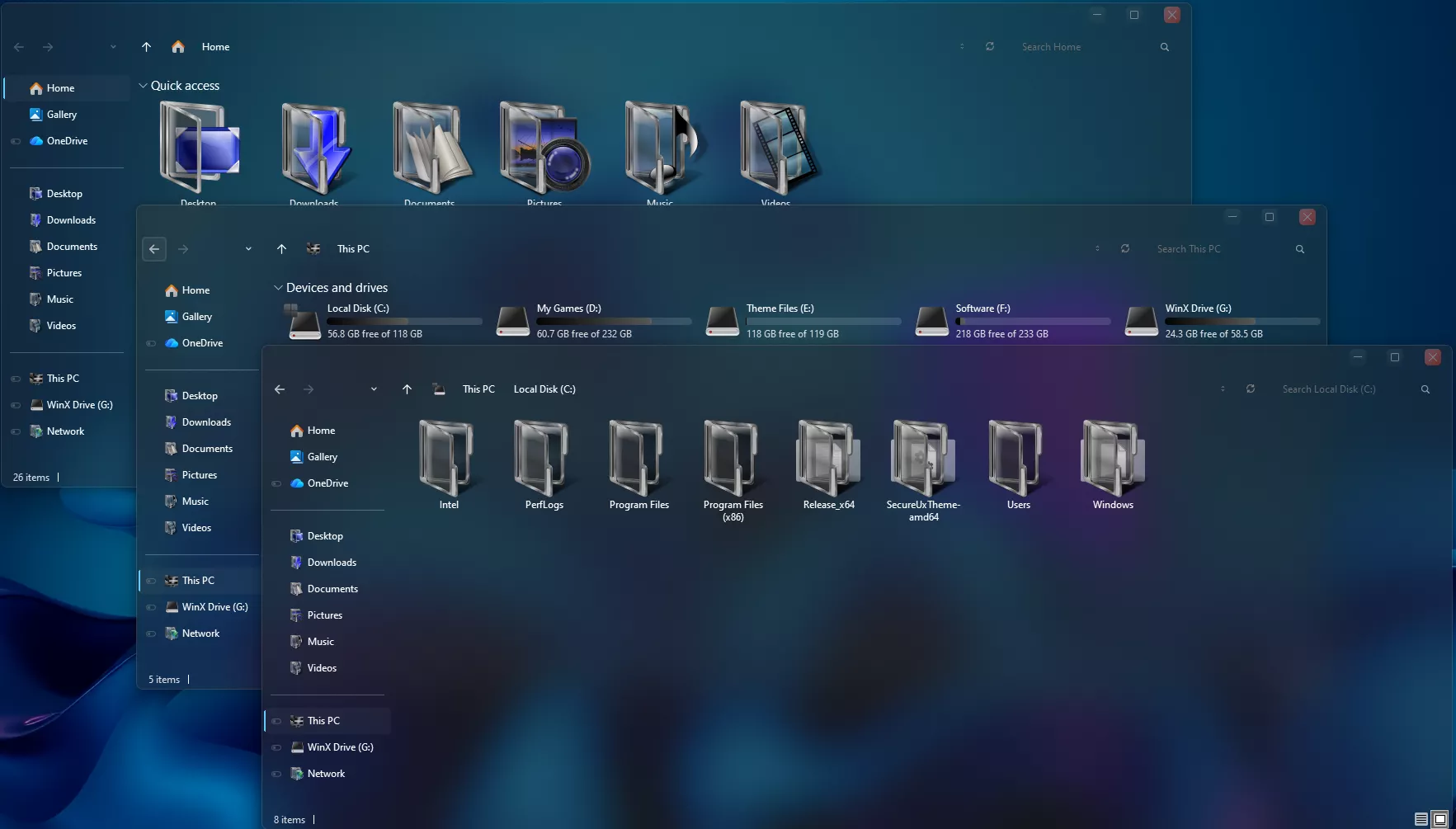The height and width of the screenshot is (829, 1456).
Task: Switch to details list view in status bar
Action: pyautogui.click(x=1421, y=819)
